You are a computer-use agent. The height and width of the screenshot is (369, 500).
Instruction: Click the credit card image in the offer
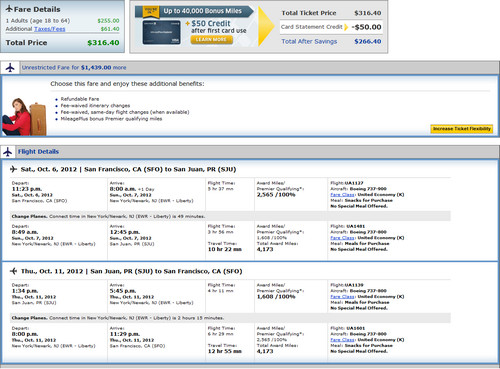[162, 32]
